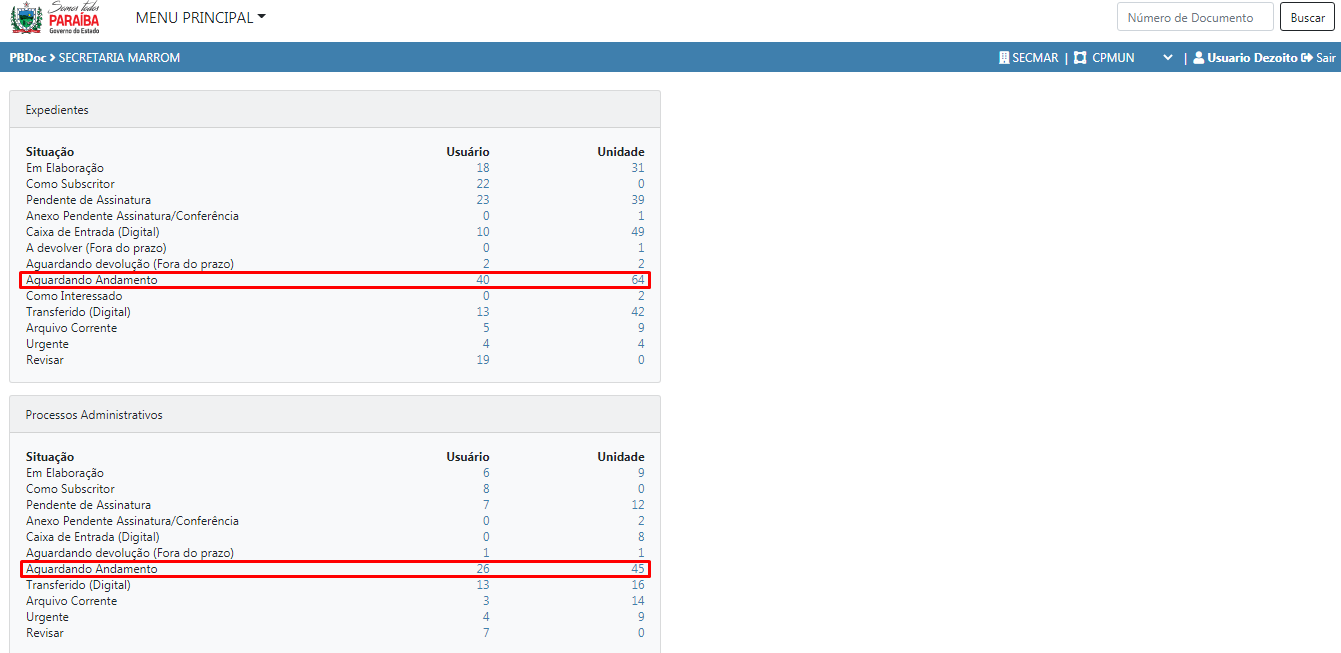Screen dimensions: 1341x653
Task: Open Expedientes Transferido (Digital) unit count 42
Action: [x=638, y=312]
